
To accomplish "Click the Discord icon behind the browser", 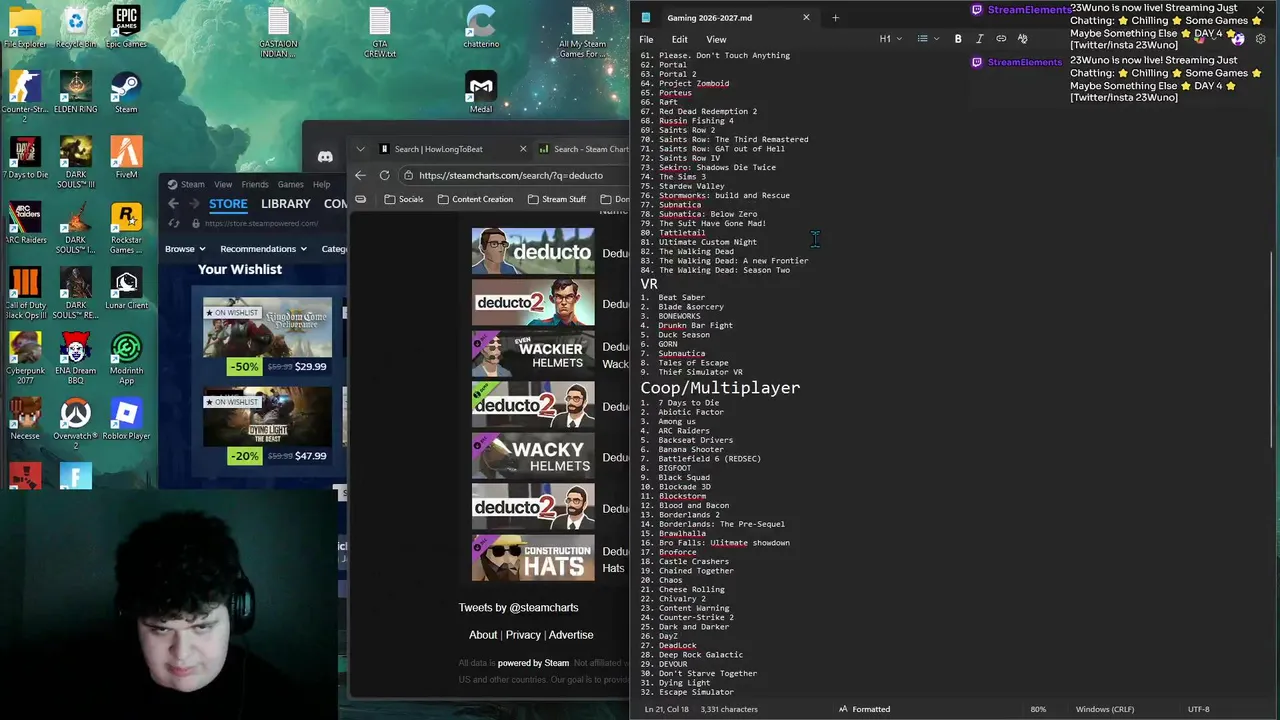I will [325, 156].
